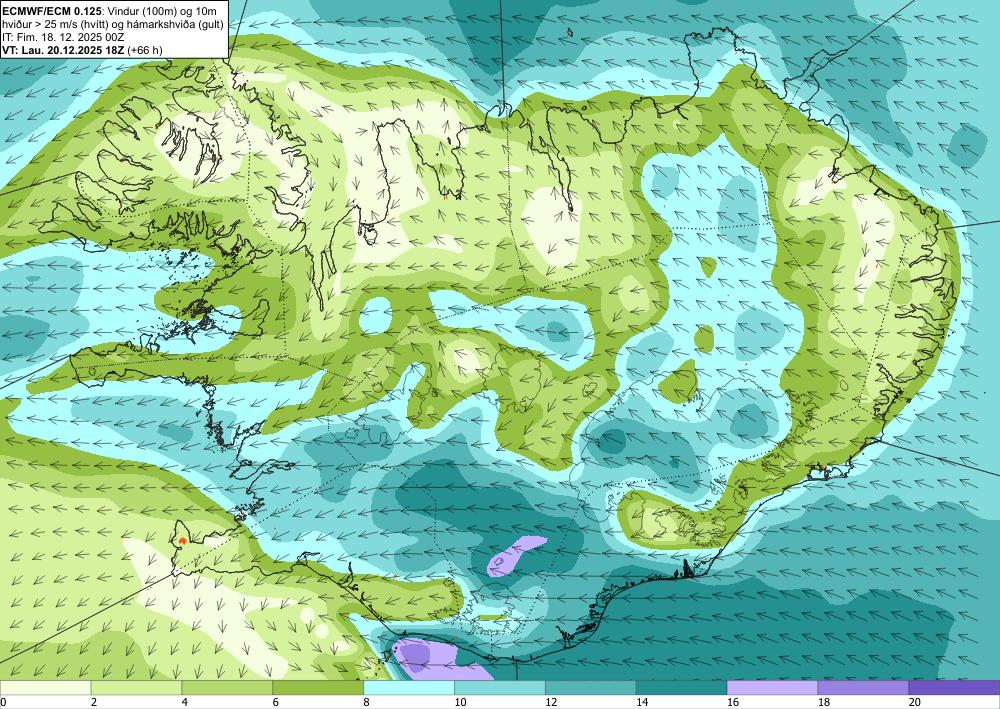Click the 0–2 m/s pale cream legend swatch
Image resolution: width=1000 pixels, height=709 pixels.
click(x=45, y=688)
